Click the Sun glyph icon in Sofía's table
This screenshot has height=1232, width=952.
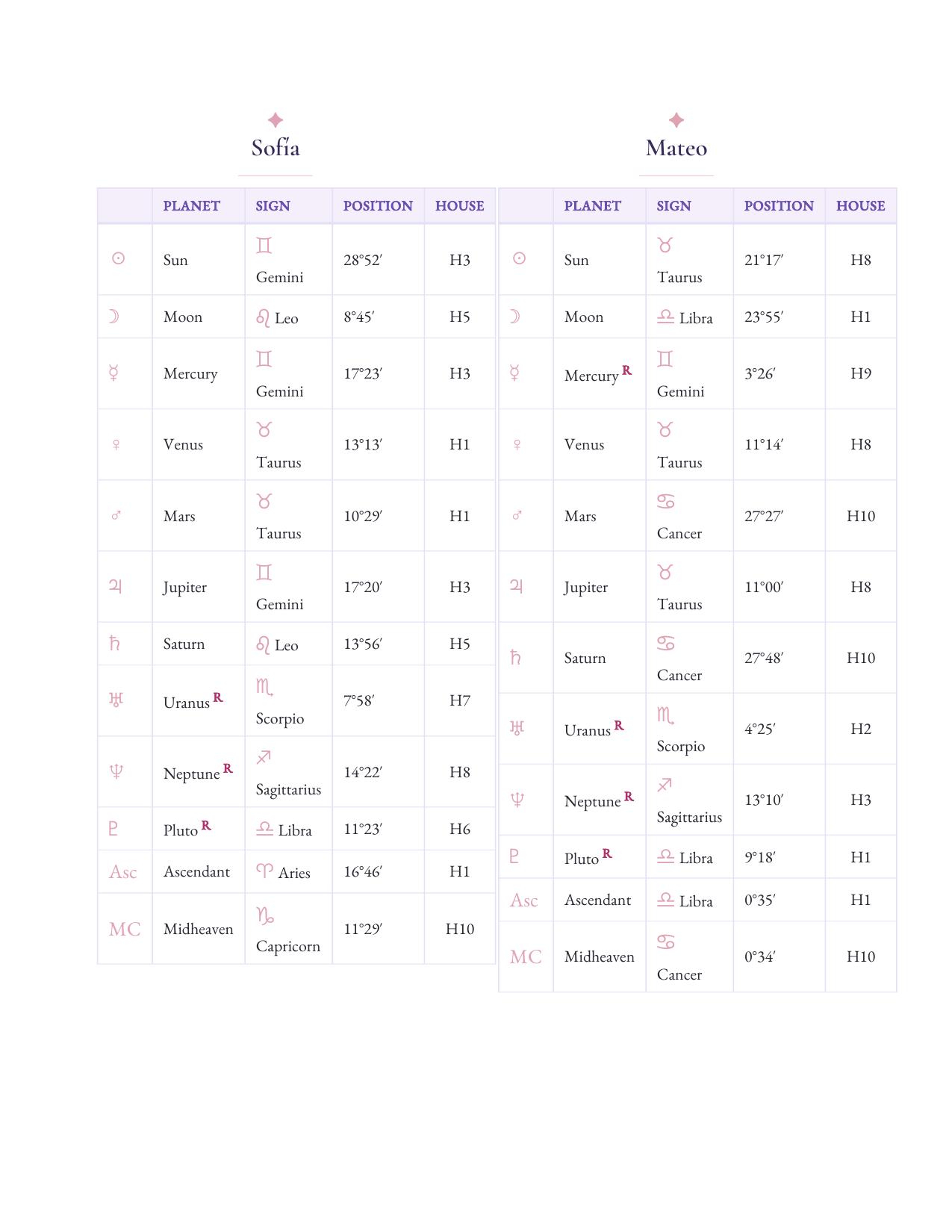(x=118, y=258)
